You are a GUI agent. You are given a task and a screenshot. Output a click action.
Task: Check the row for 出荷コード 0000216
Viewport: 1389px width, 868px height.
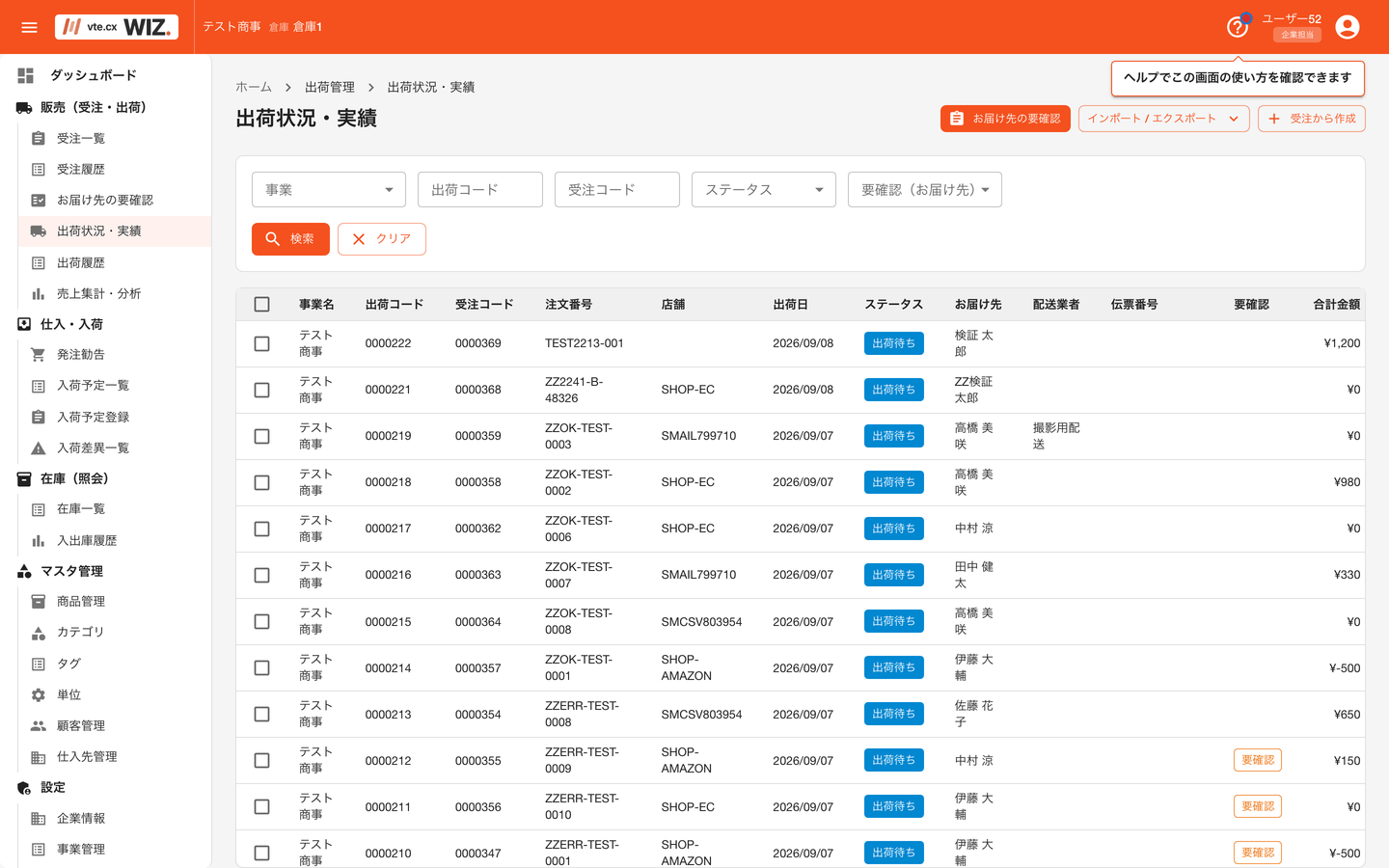261,575
